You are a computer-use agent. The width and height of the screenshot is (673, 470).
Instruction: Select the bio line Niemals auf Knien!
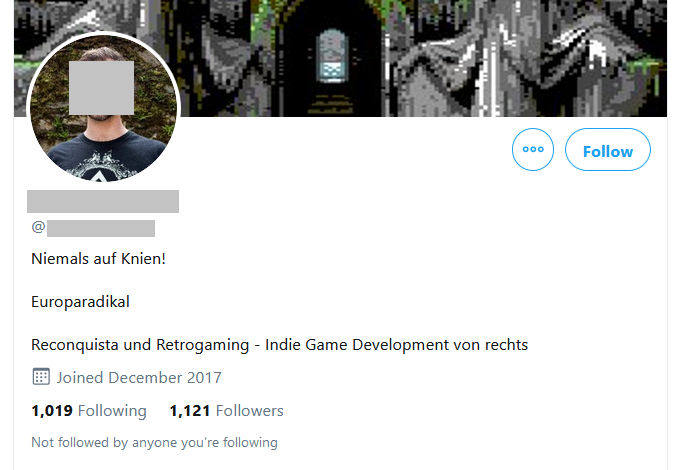tap(98, 259)
